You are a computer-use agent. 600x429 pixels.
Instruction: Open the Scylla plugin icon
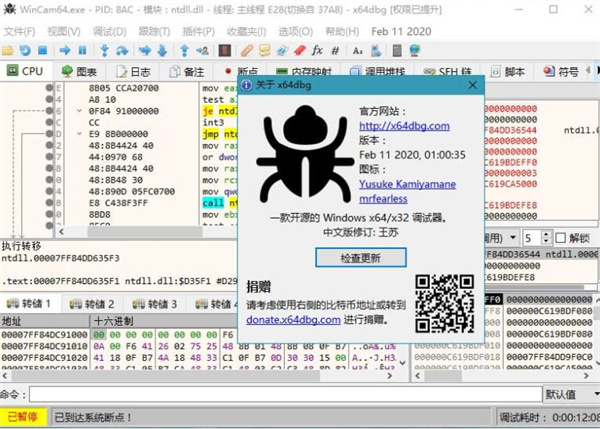pyautogui.click(x=225, y=51)
